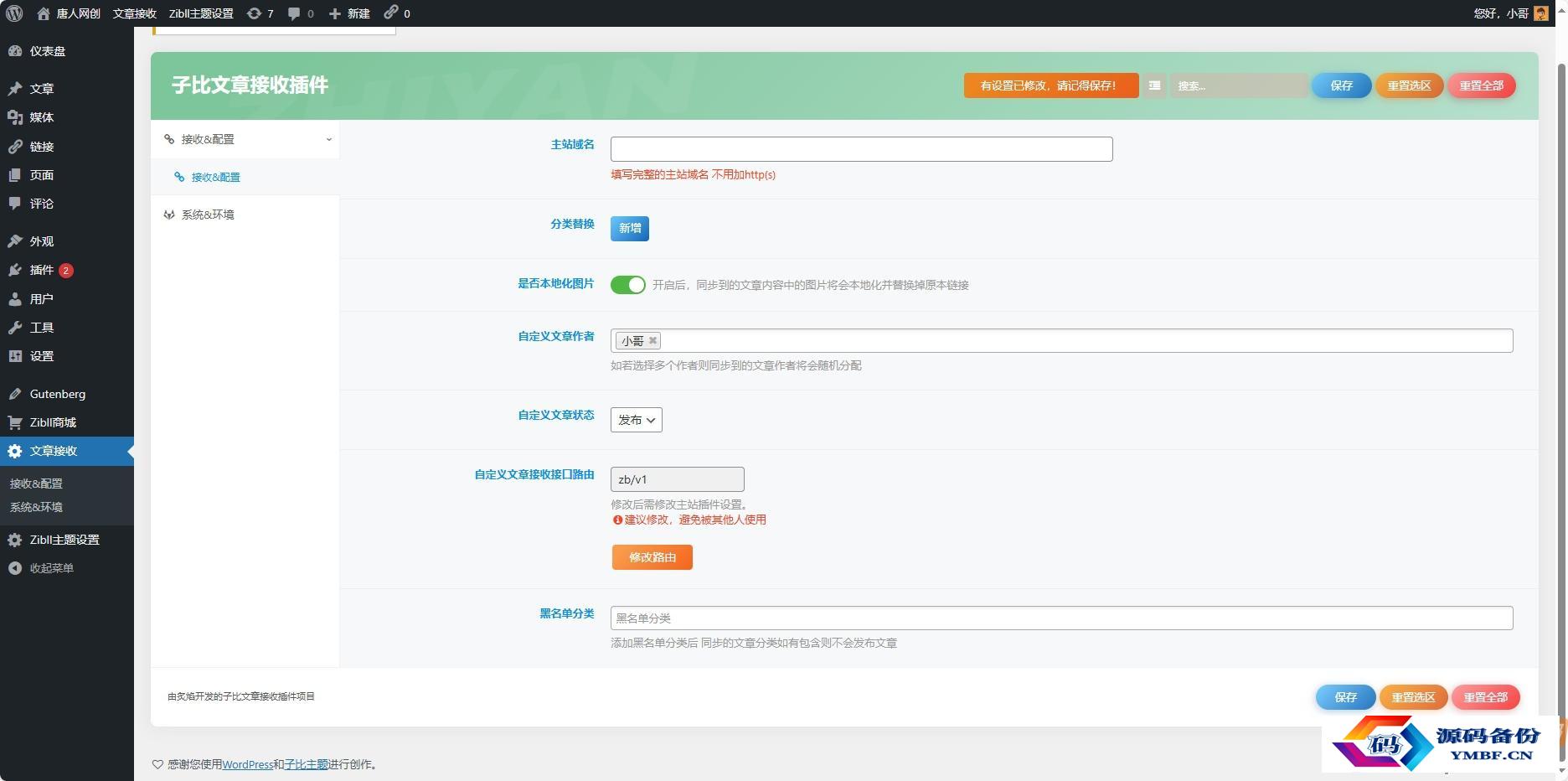1568x781 pixels.
Task: Click 文章接收 in top admin bar
Action: pyautogui.click(x=135, y=13)
